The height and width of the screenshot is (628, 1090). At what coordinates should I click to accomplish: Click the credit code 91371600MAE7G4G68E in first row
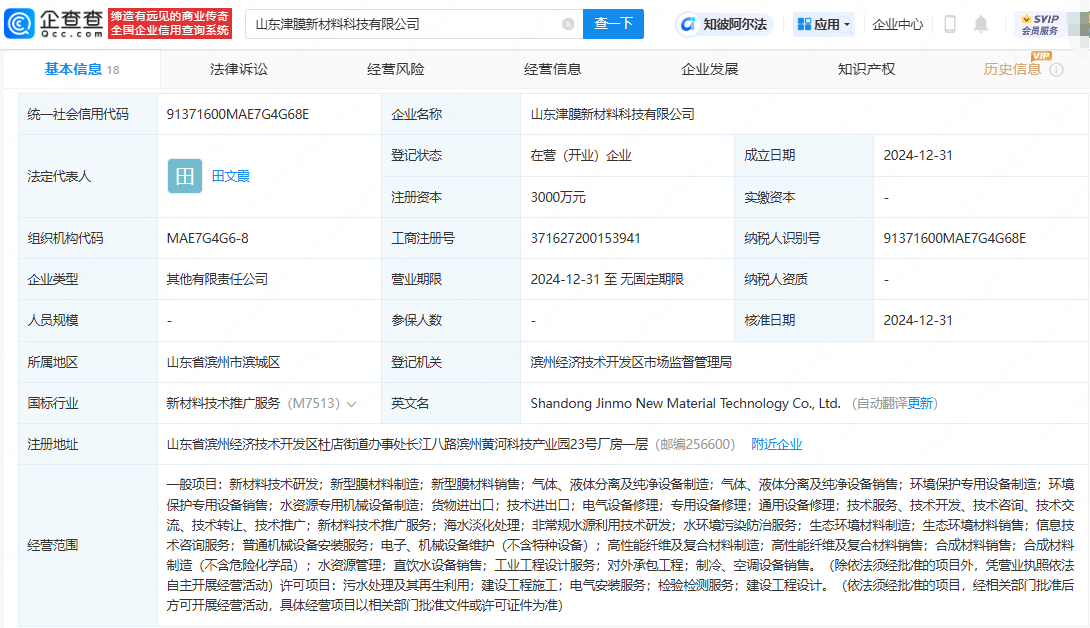pos(238,114)
